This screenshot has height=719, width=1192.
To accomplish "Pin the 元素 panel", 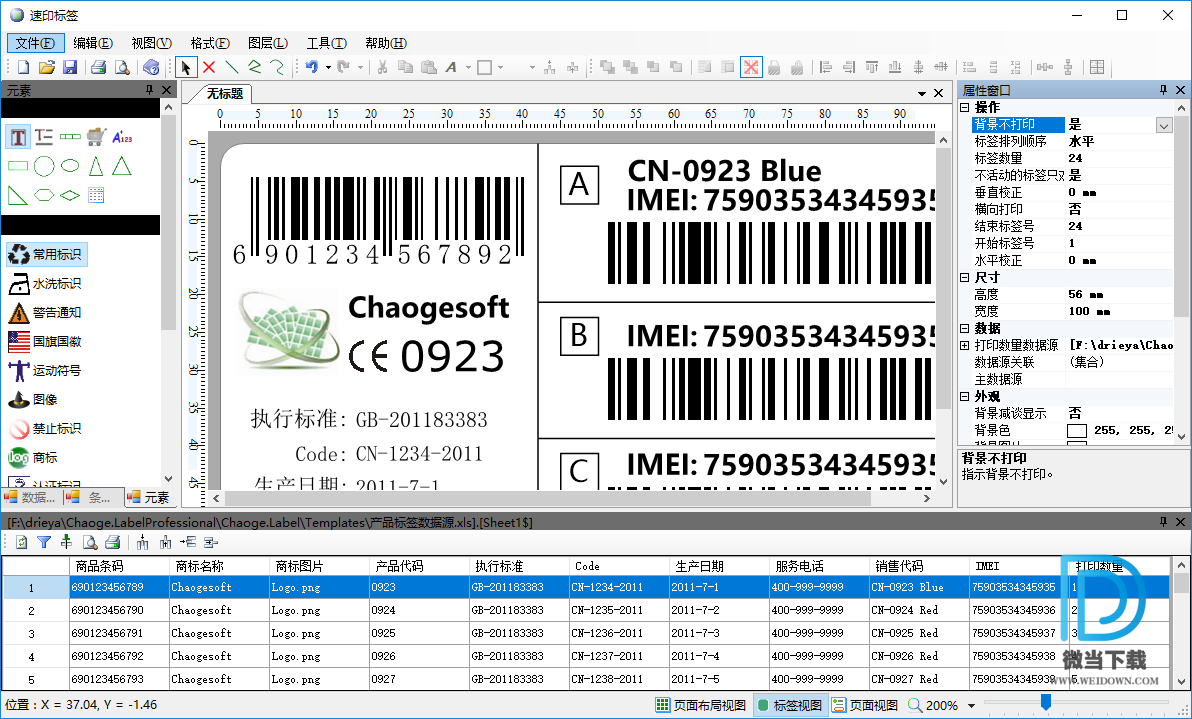I will [150, 90].
